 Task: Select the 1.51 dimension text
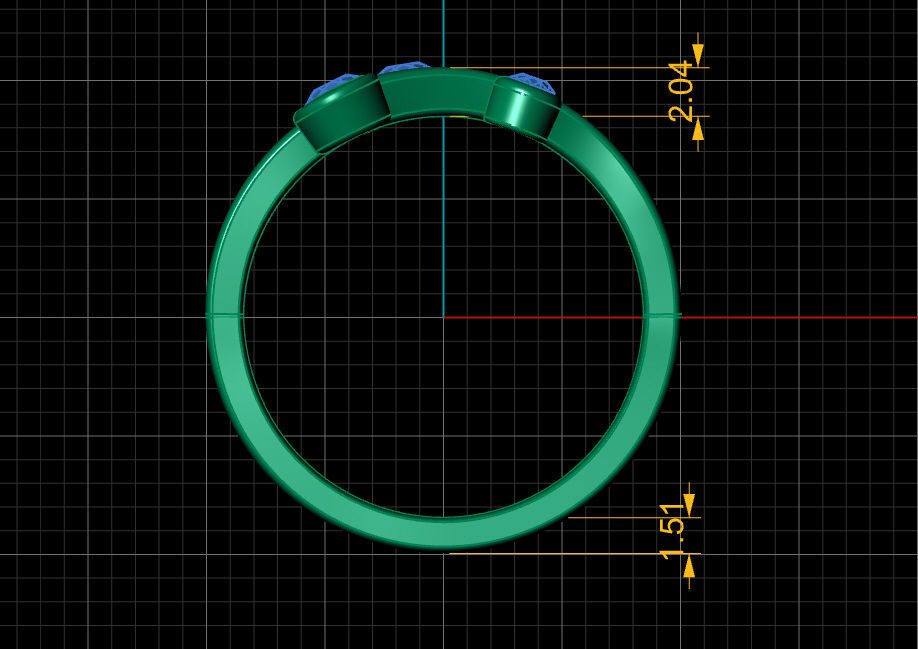click(x=672, y=531)
